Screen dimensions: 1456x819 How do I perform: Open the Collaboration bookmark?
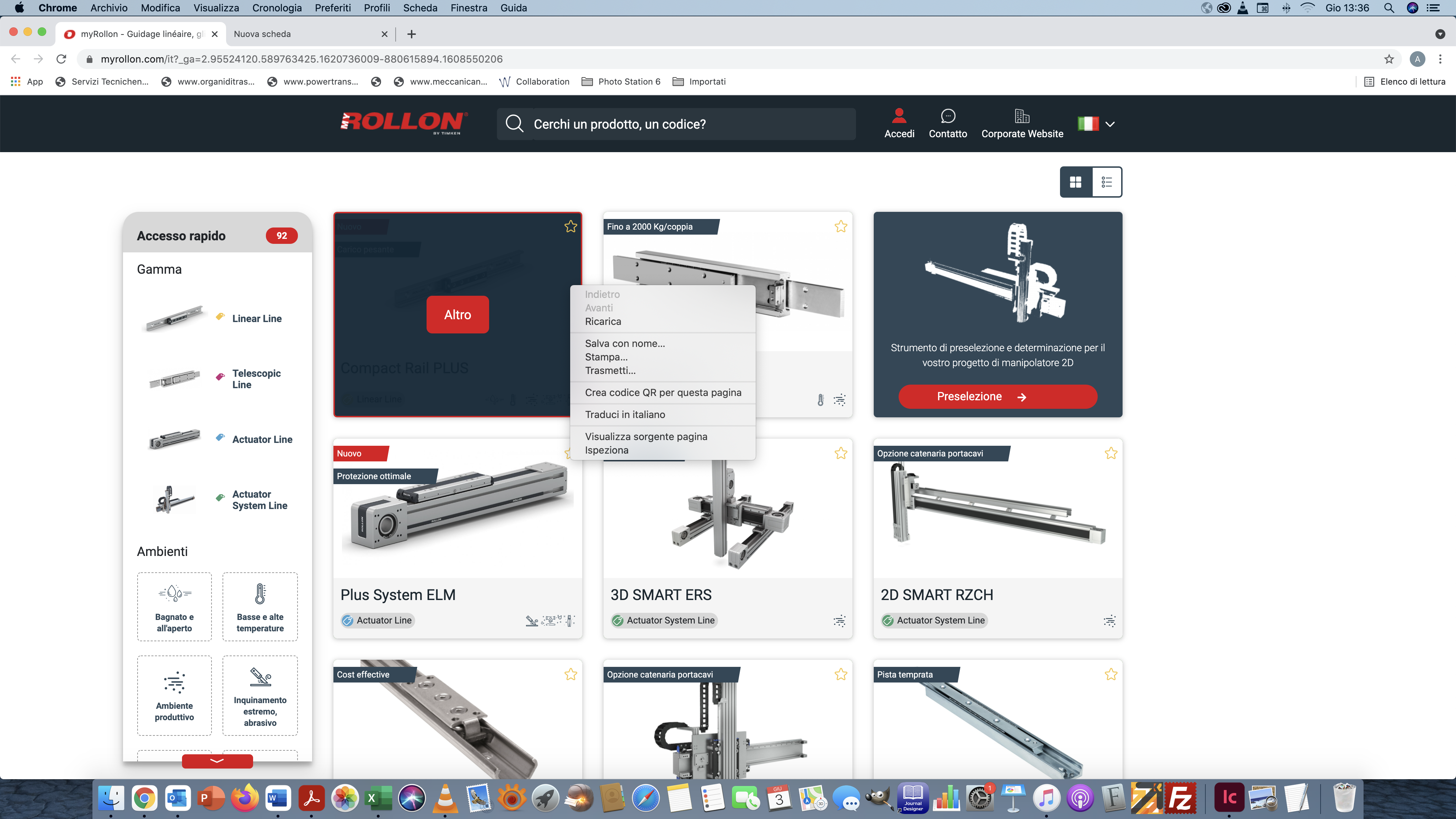(x=534, y=81)
